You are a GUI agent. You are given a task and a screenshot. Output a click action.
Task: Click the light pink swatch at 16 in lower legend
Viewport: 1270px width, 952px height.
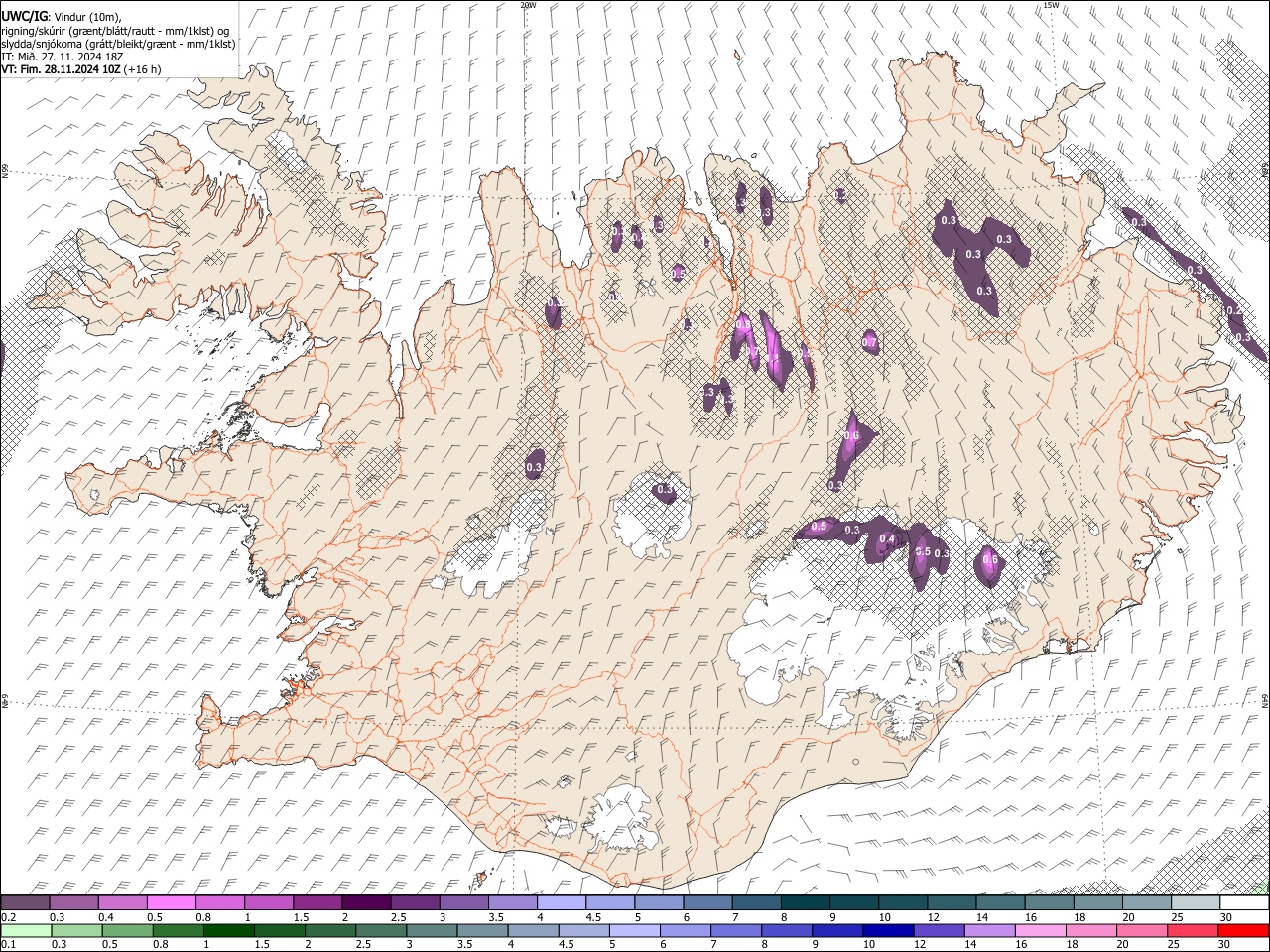[1040, 931]
